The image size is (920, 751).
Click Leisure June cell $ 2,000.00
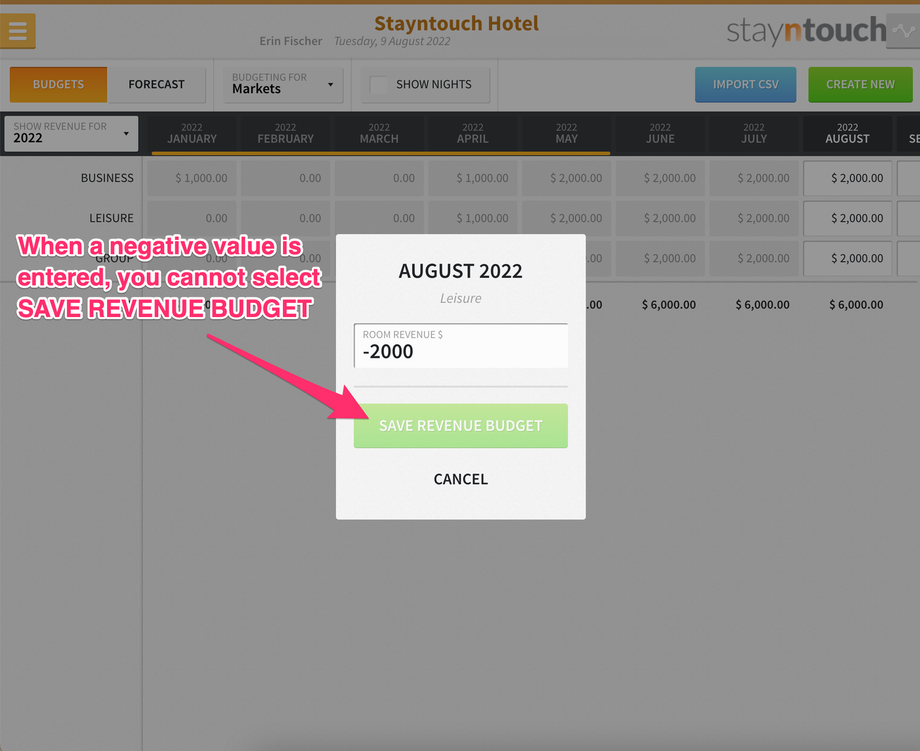point(660,218)
